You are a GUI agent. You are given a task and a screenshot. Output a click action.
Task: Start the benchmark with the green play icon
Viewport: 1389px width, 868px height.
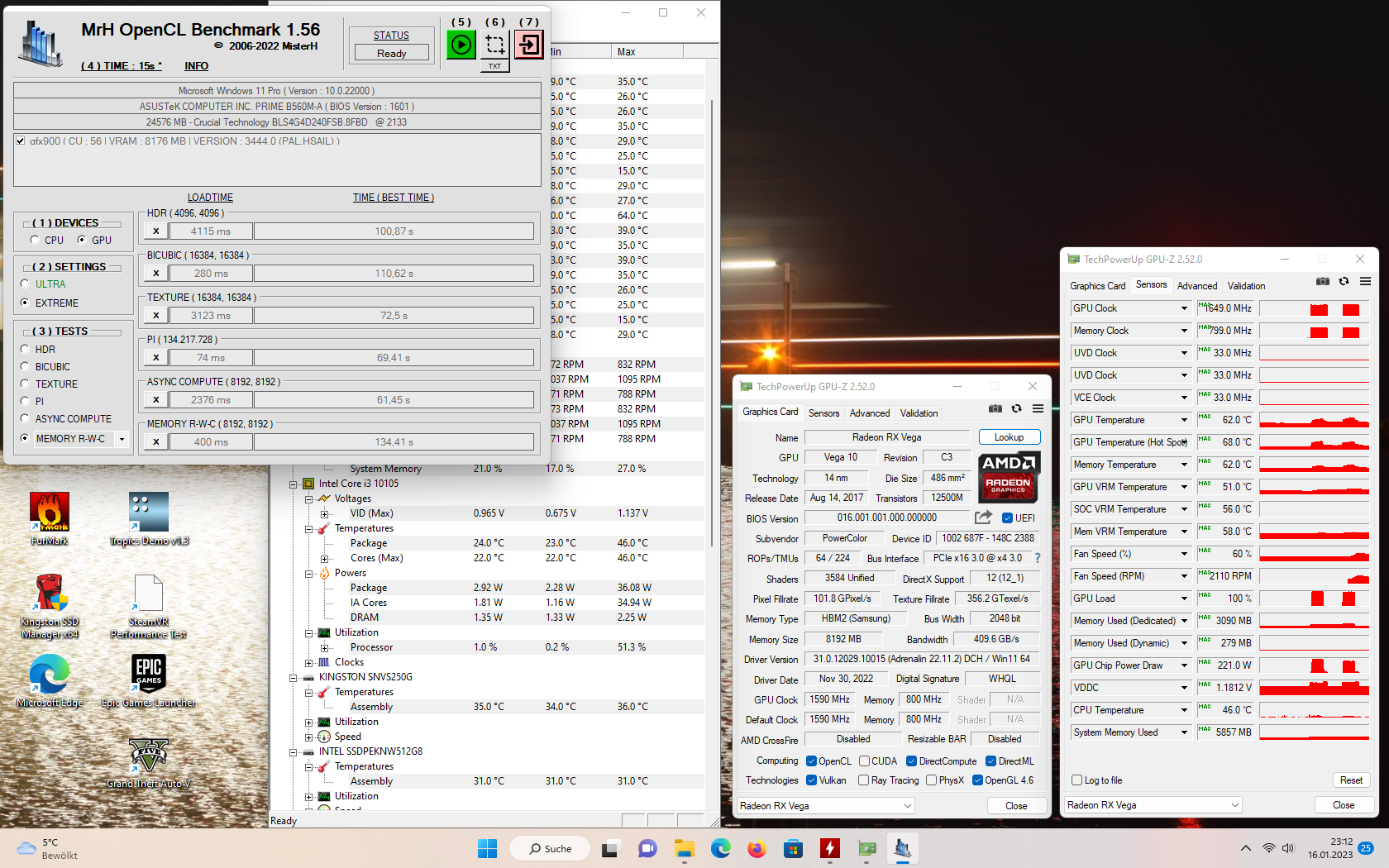click(461, 45)
